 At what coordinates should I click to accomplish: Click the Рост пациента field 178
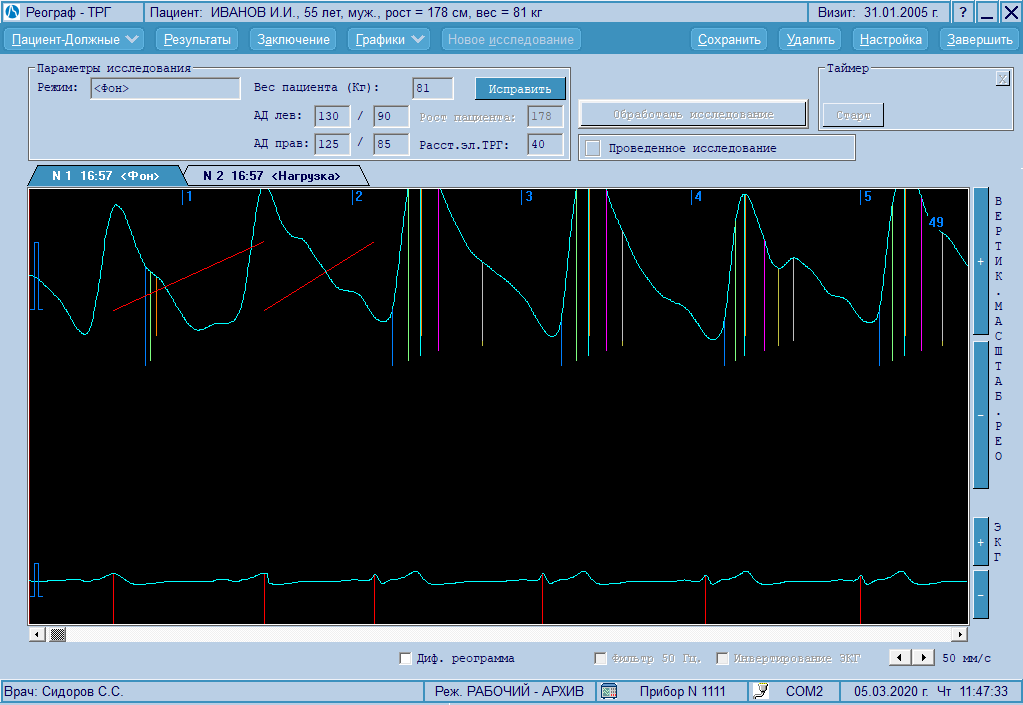coord(545,116)
